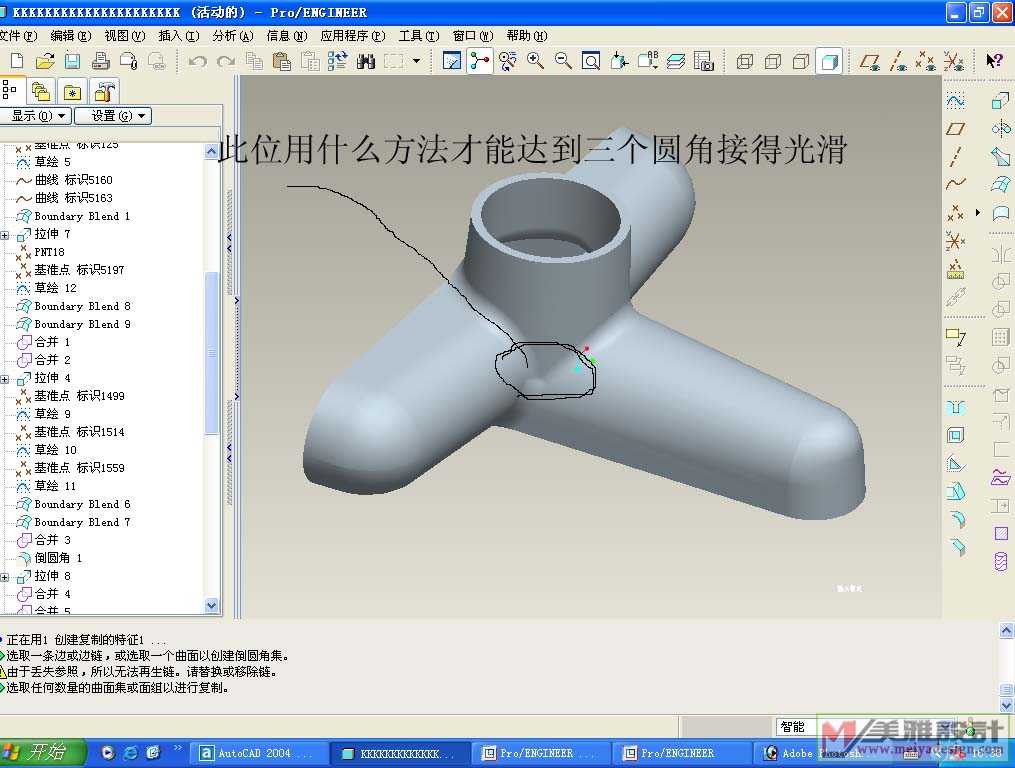Open the 工具(T) menu
Screen dimensions: 1015x768
(x=418, y=36)
